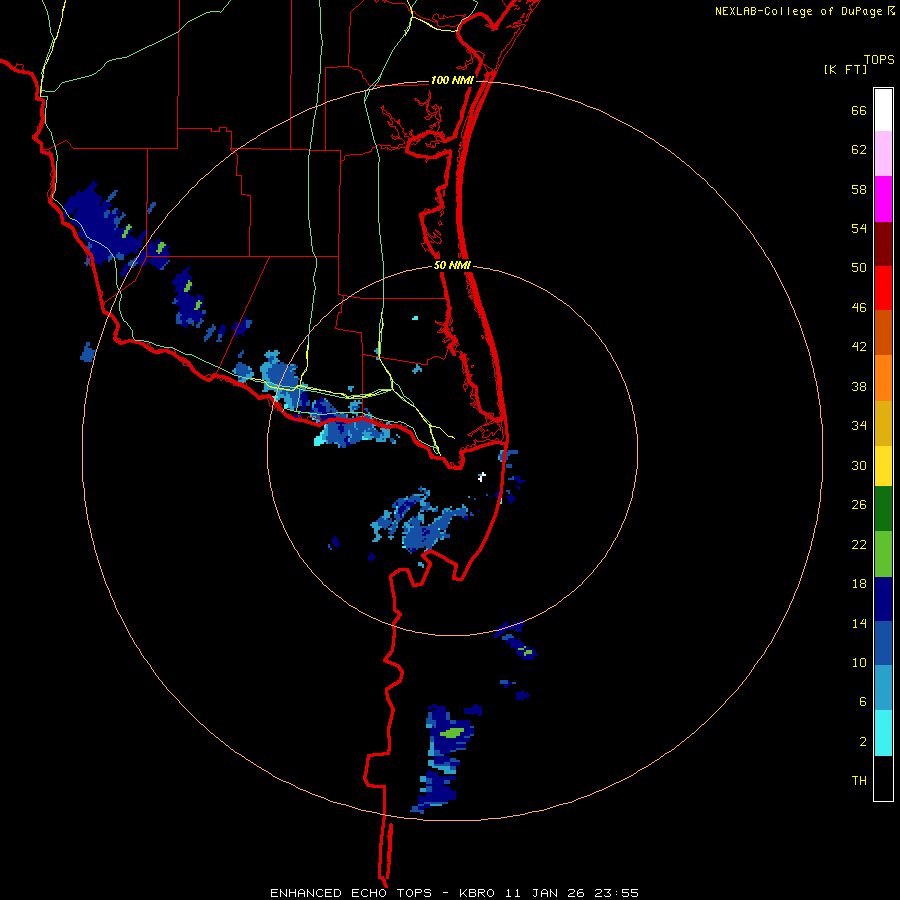The height and width of the screenshot is (900, 900).
Task: Pick the navy blue legend swatch
Action: [883, 599]
